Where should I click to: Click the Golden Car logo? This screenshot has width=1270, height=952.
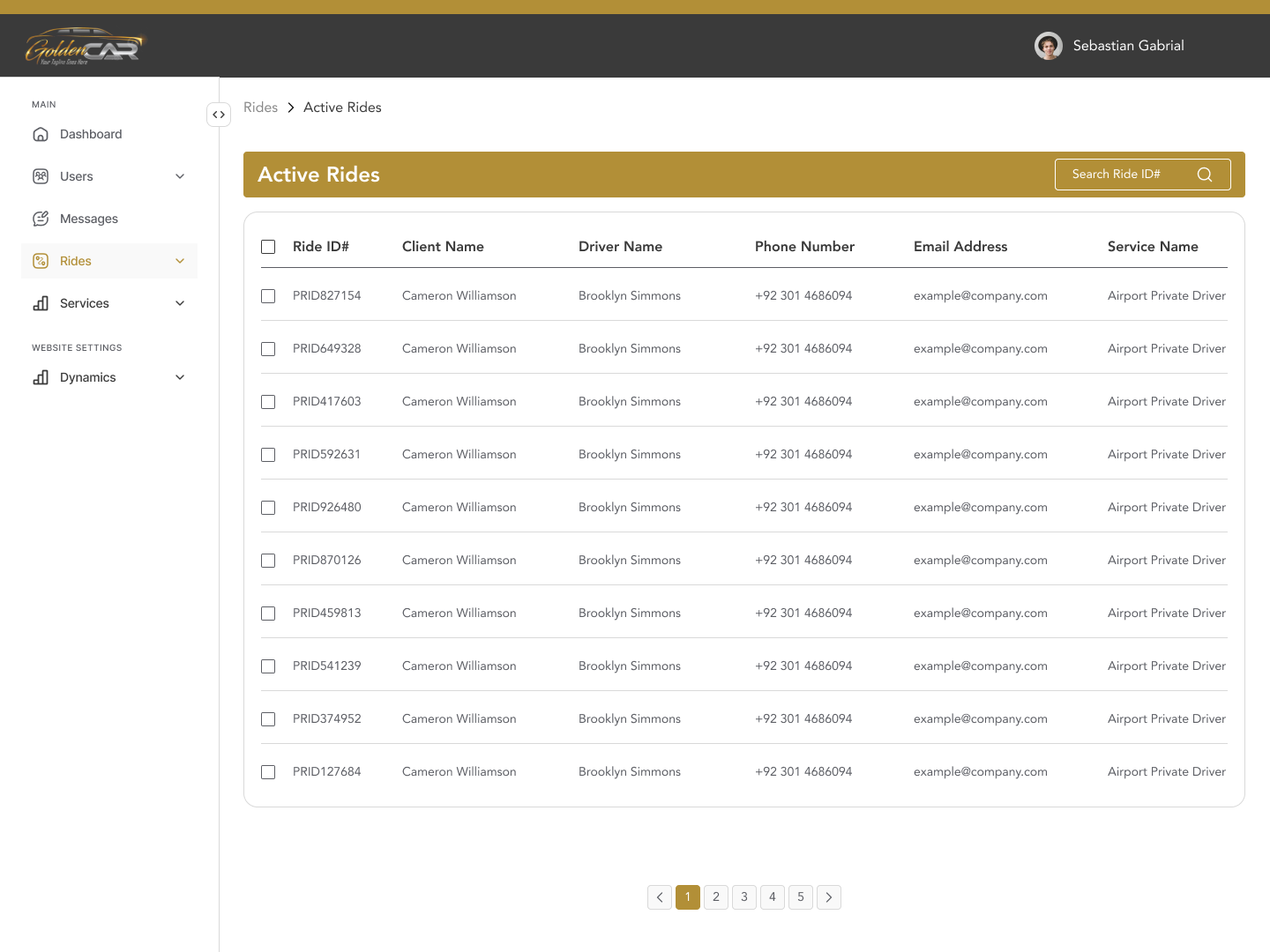[85, 47]
